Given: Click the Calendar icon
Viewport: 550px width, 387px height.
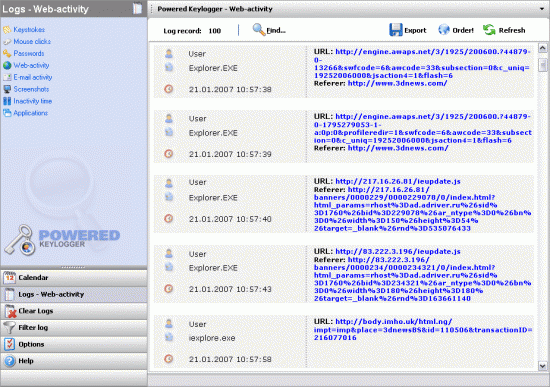Looking at the screenshot, I should coord(9,278).
